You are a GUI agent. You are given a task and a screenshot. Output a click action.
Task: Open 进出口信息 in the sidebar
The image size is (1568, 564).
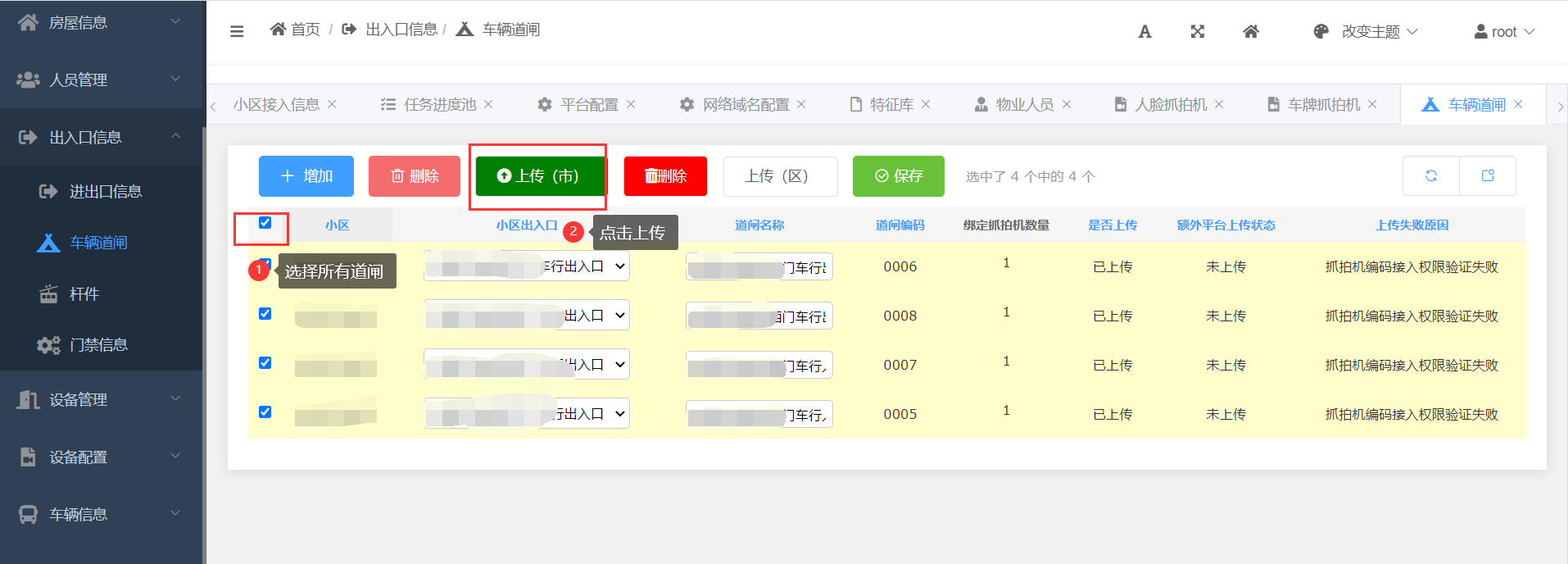click(102, 191)
